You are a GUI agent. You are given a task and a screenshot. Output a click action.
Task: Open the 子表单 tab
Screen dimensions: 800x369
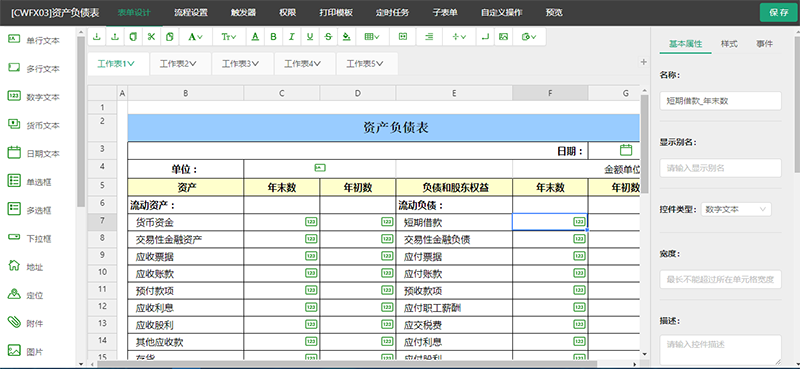coord(445,13)
